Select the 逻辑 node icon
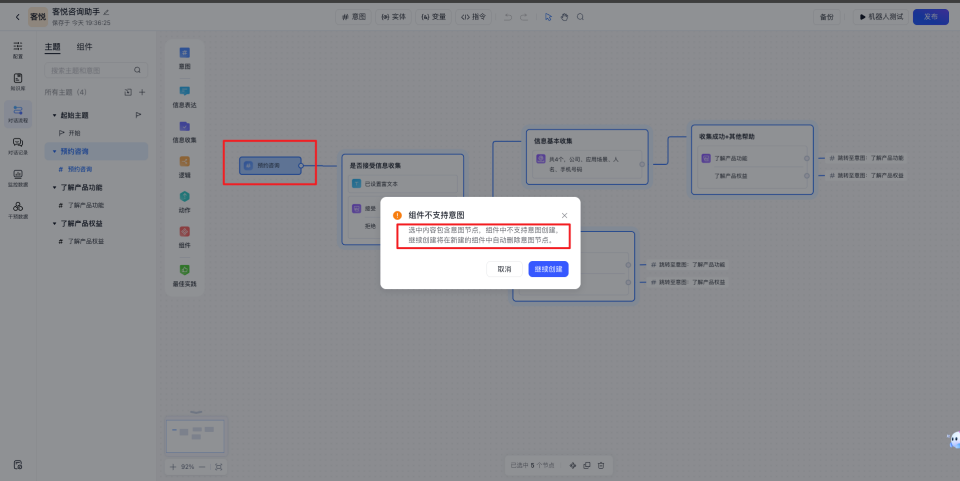Screen dimensions: 960x481 pyautogui.click(x=184, y=161)
